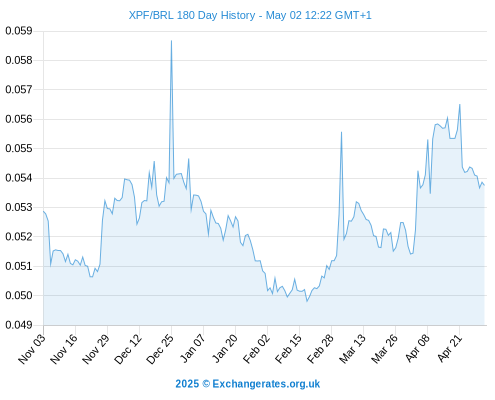Click the Dec 12 date tick label
Image resolution: width=495 pixels, height=400 pixels.
(128, 349)
